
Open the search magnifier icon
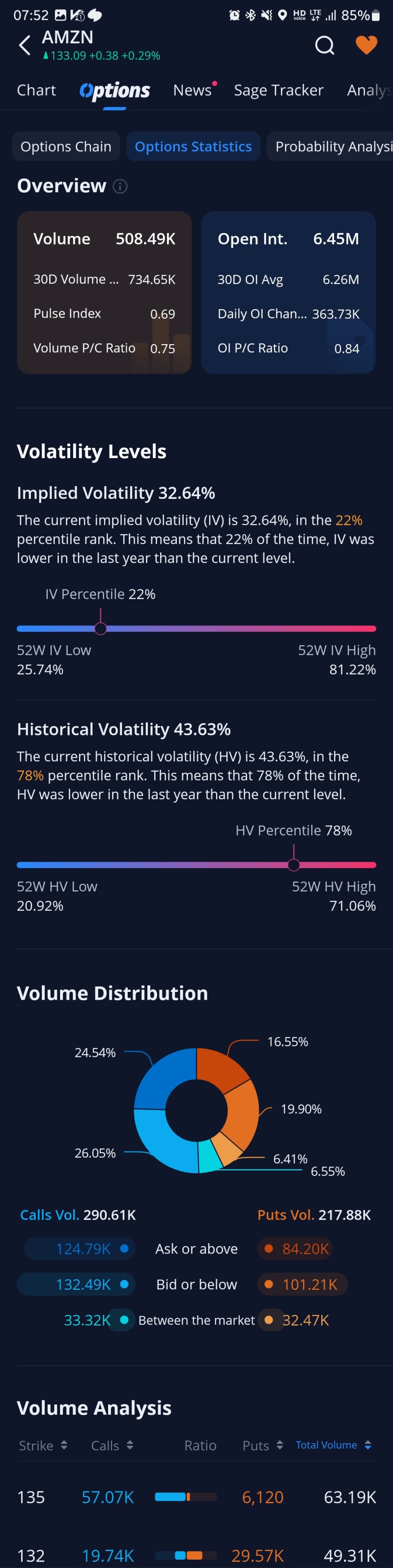[324, 45]
